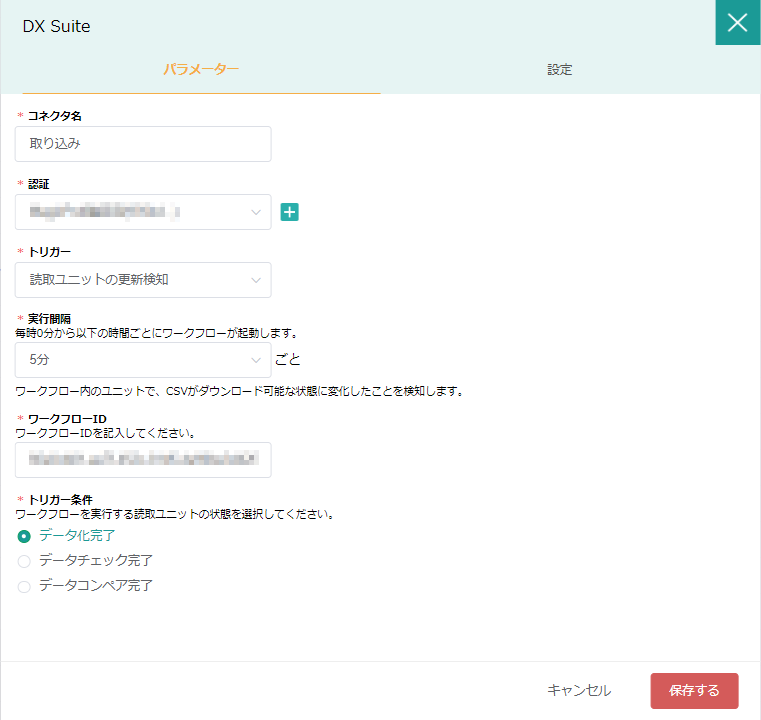This screenshot has width=761, height=720.
Task: Click the DX Suite title text
Action: click(x=56, y=26)
